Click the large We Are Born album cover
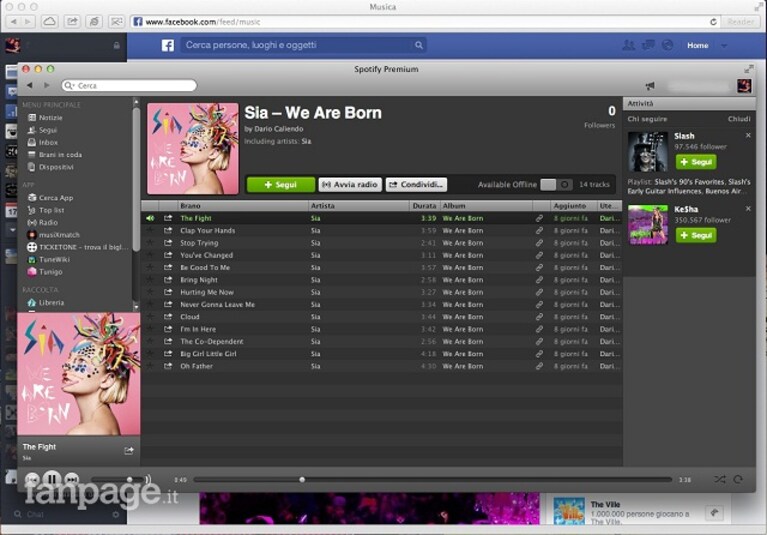767x535 pixels. (79, 374)
